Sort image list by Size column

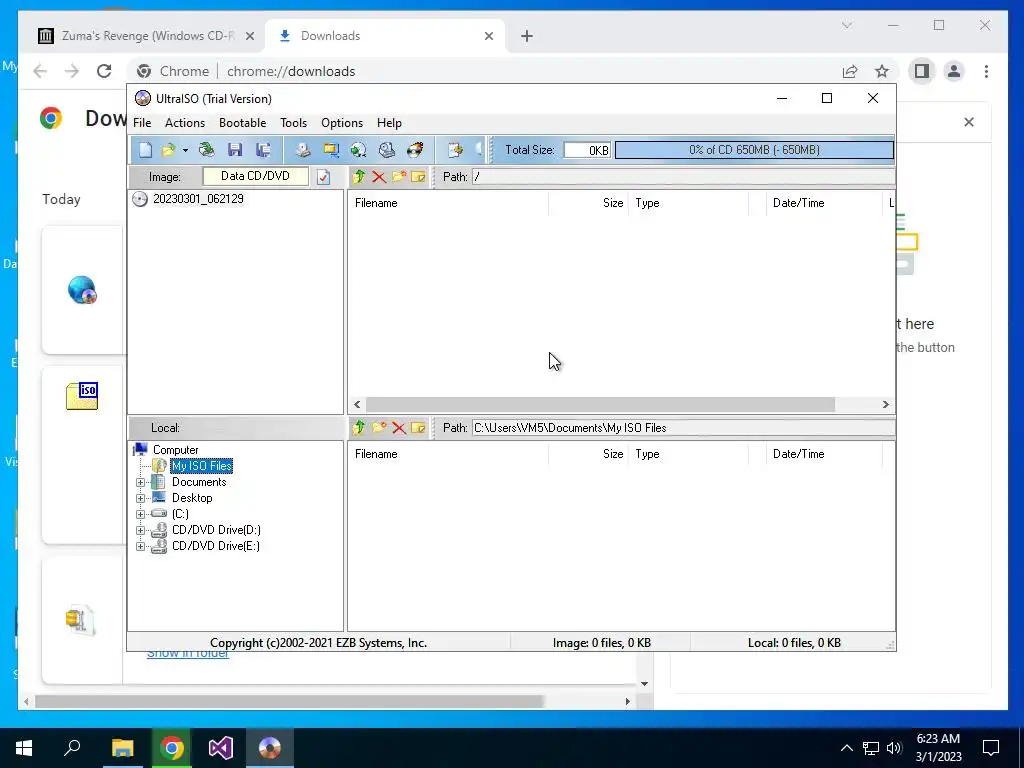[588, 203]
